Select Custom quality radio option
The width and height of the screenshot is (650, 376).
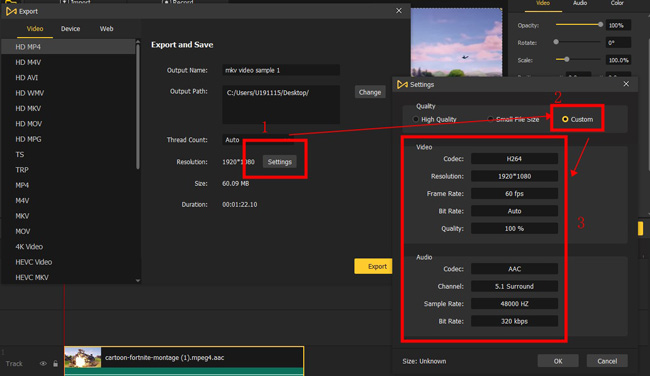[x=577, y=119]
